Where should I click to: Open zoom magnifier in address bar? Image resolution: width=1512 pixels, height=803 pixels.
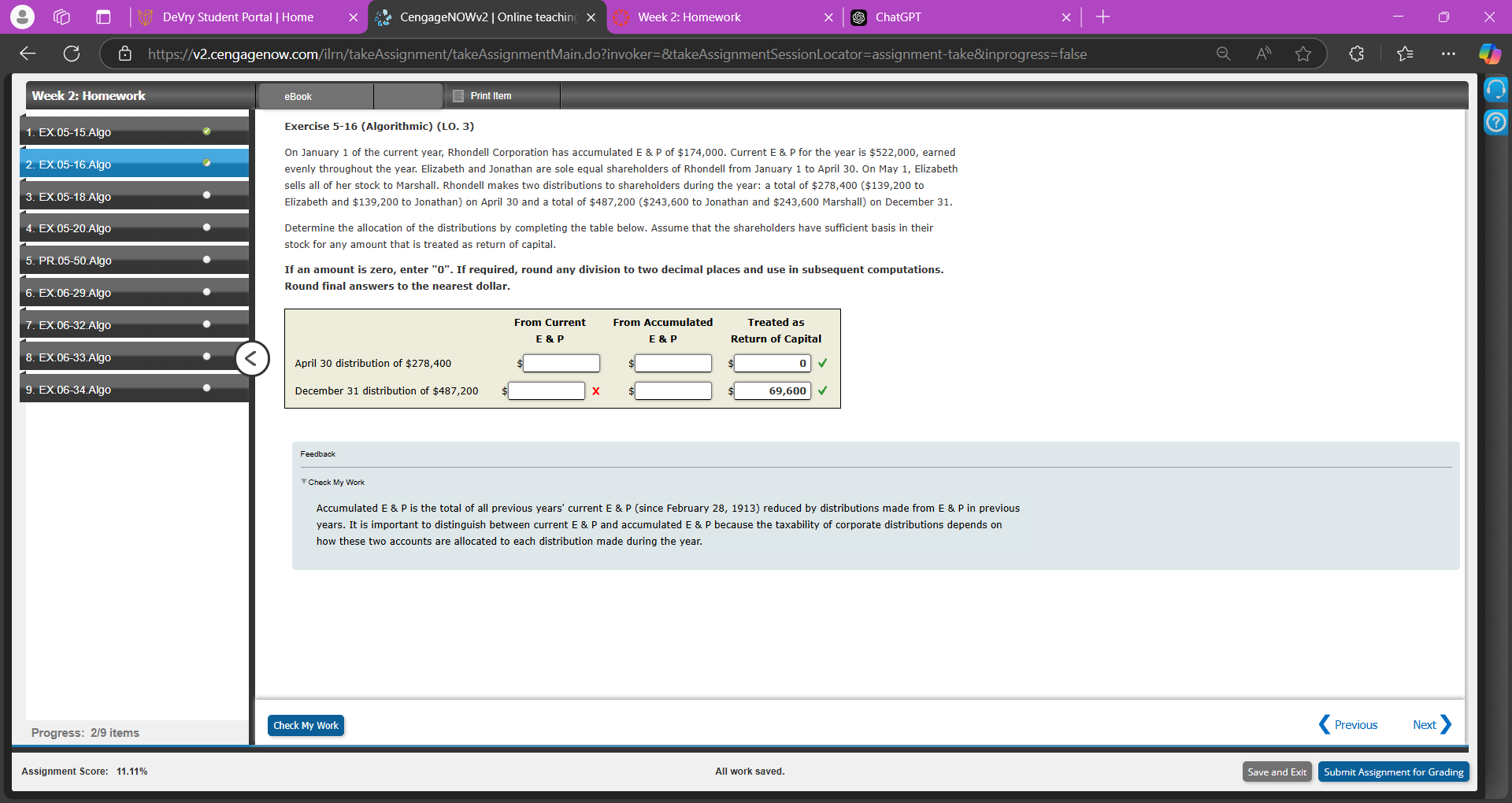[1223, 54]
